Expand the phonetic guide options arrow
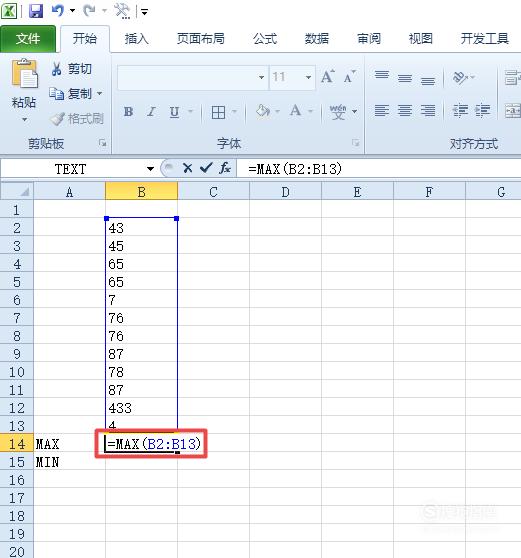This screenshot has width=521, height=558. (x=354, y=112)
